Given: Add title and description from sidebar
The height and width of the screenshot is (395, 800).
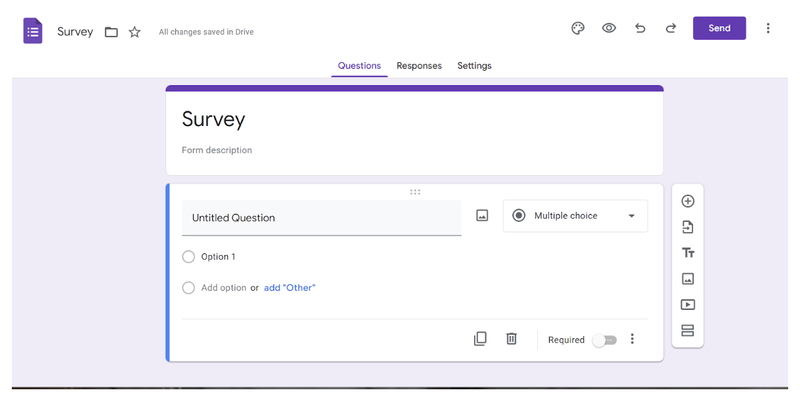Looking at the screenshot, I should 688,253.
